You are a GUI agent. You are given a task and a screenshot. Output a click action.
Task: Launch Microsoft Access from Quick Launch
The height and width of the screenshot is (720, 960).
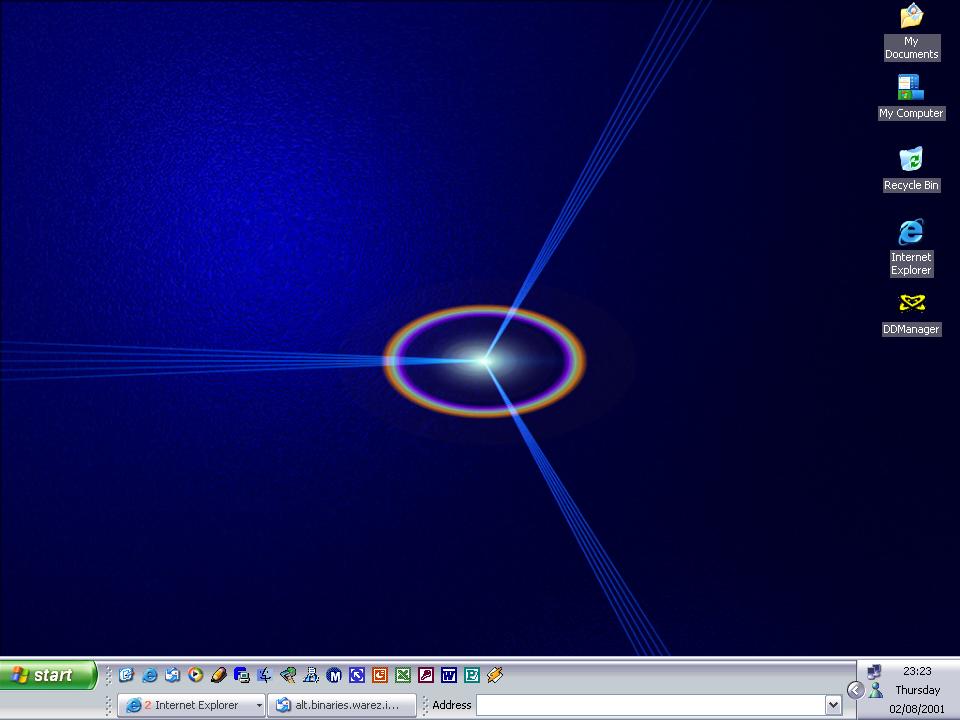coord(426,676)
